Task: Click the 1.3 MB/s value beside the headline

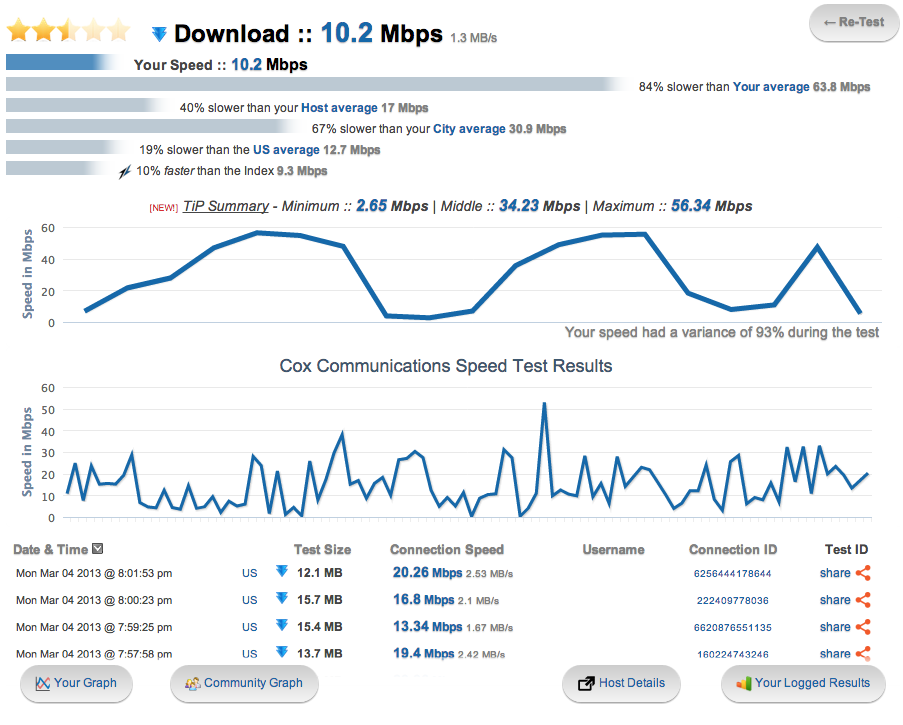Action: pyautogui.click(x=473, y=38)
